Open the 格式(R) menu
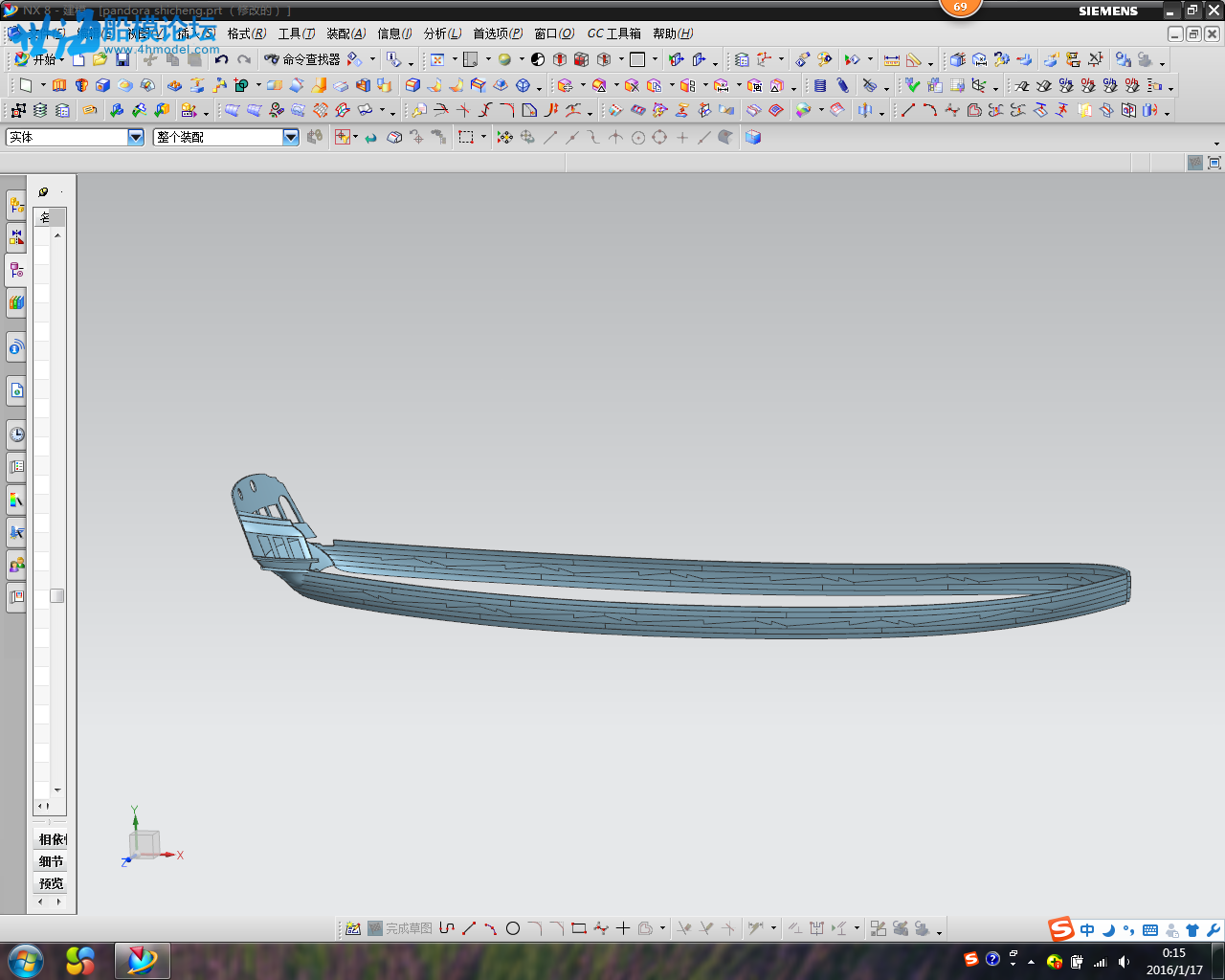The height and width of the screenshot is (980, 1225). click(x=247, y=33)
